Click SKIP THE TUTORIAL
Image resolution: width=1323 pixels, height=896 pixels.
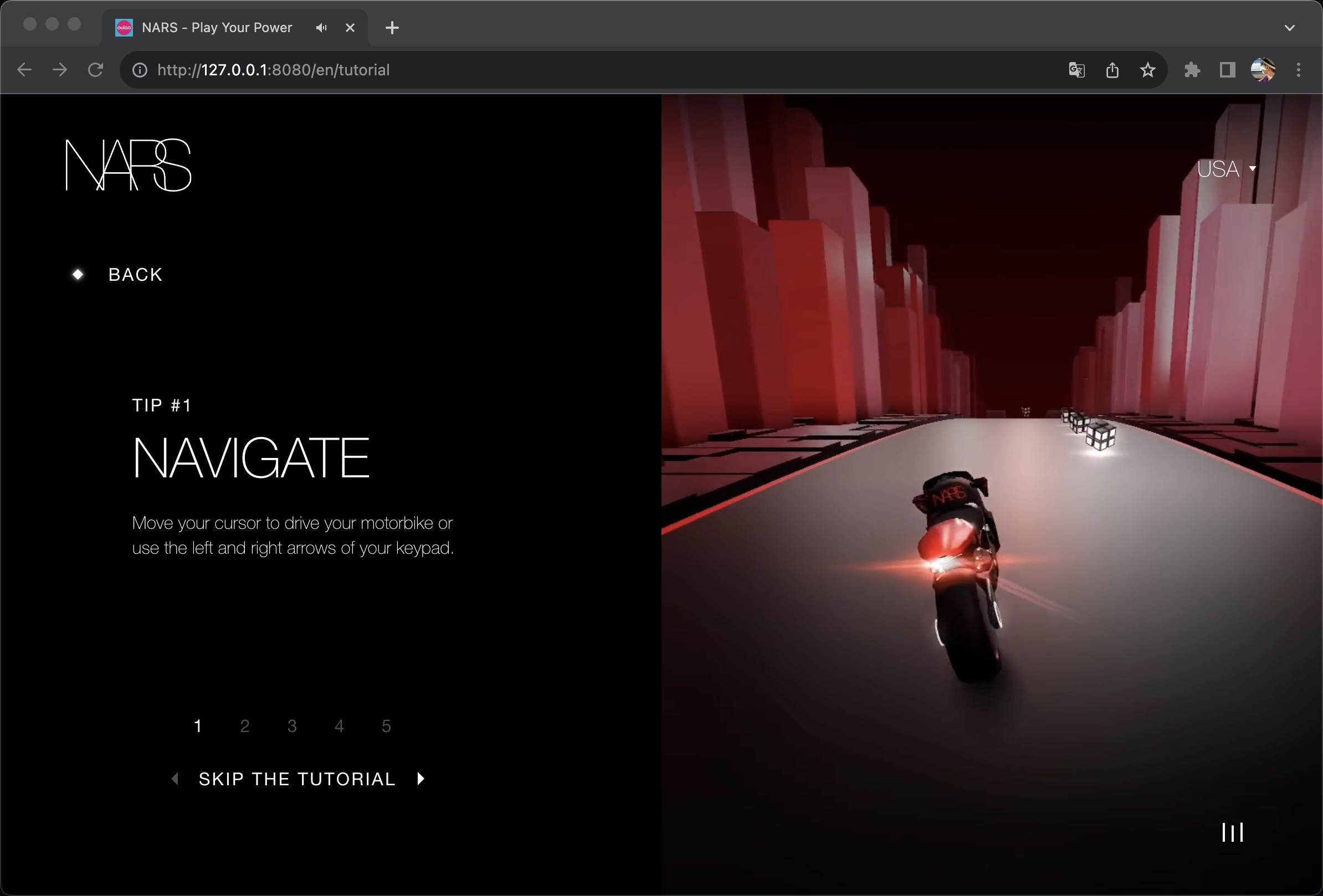point(296,779)
